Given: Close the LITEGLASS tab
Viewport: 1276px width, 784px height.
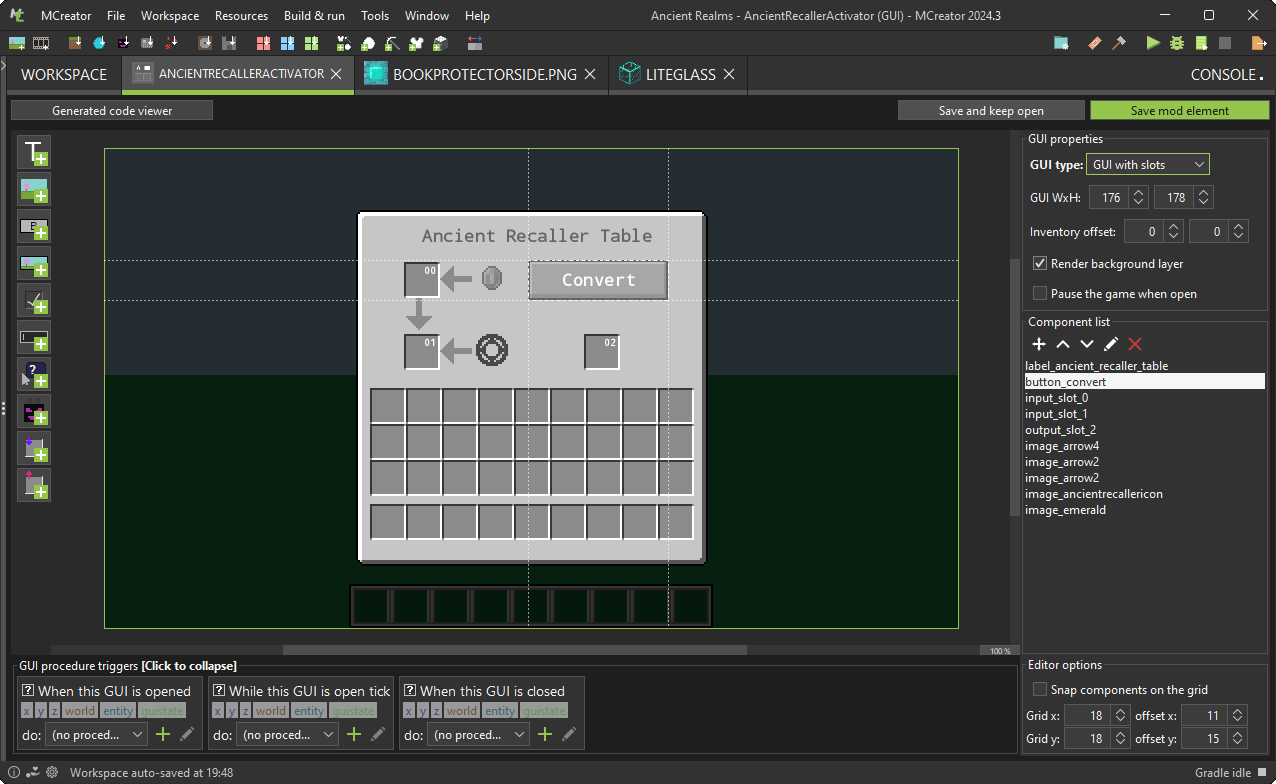Looking at the screenshot, I should coord(728,74).
